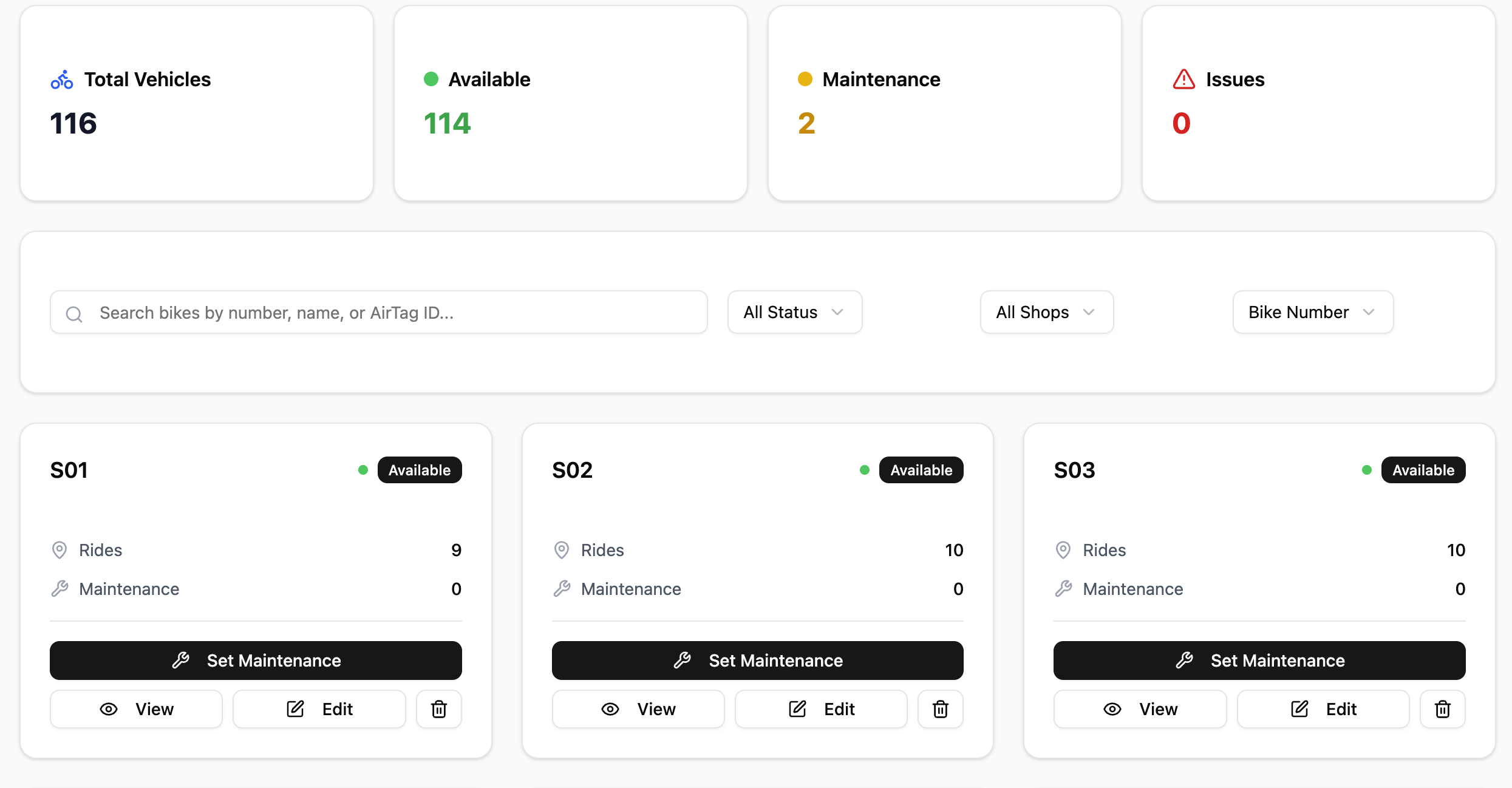This screenshot has width=1512, height=788.
Task: Click the red warning triangle beside Issues
Action: pos(1183,78)
